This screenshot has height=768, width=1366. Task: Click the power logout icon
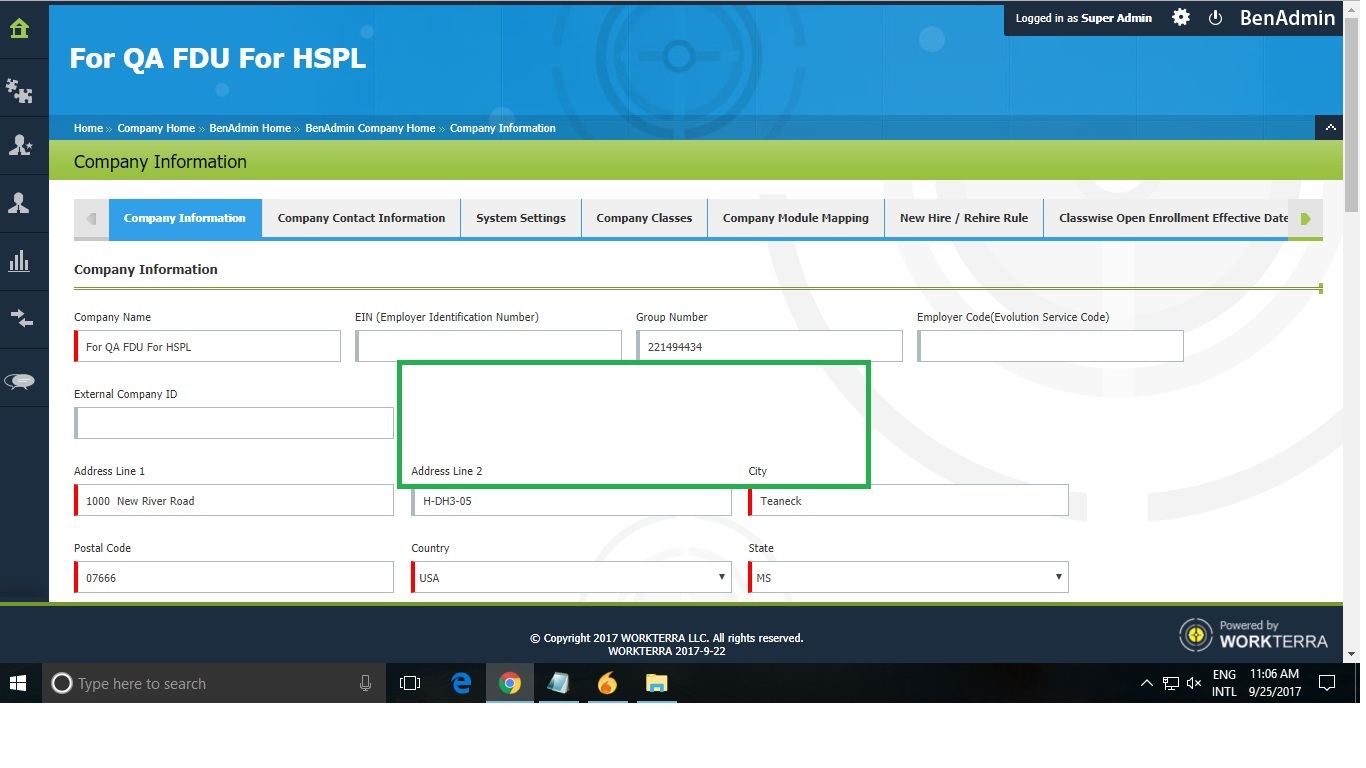[1215, 18]
